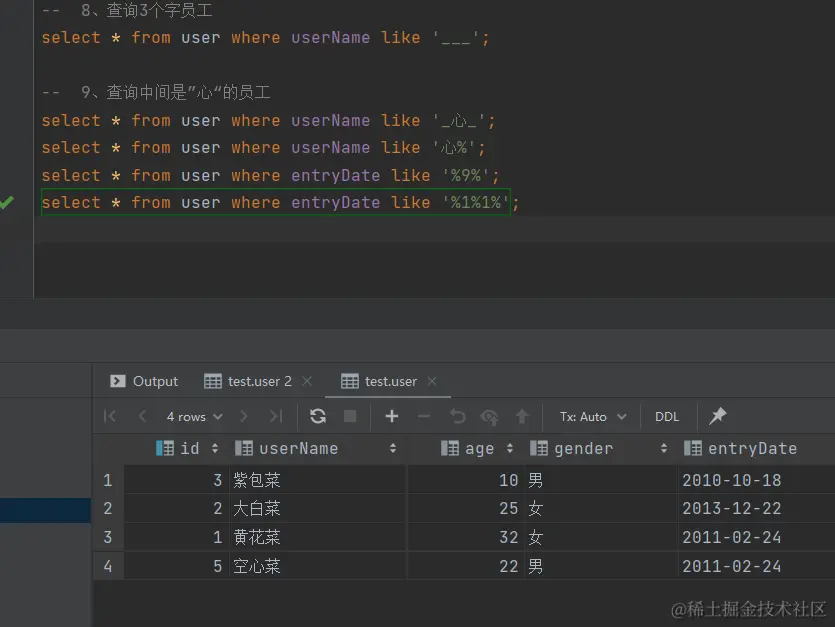Place cursor in the '%9%' query line
835x627 pixels.
[x=270, y=175]
